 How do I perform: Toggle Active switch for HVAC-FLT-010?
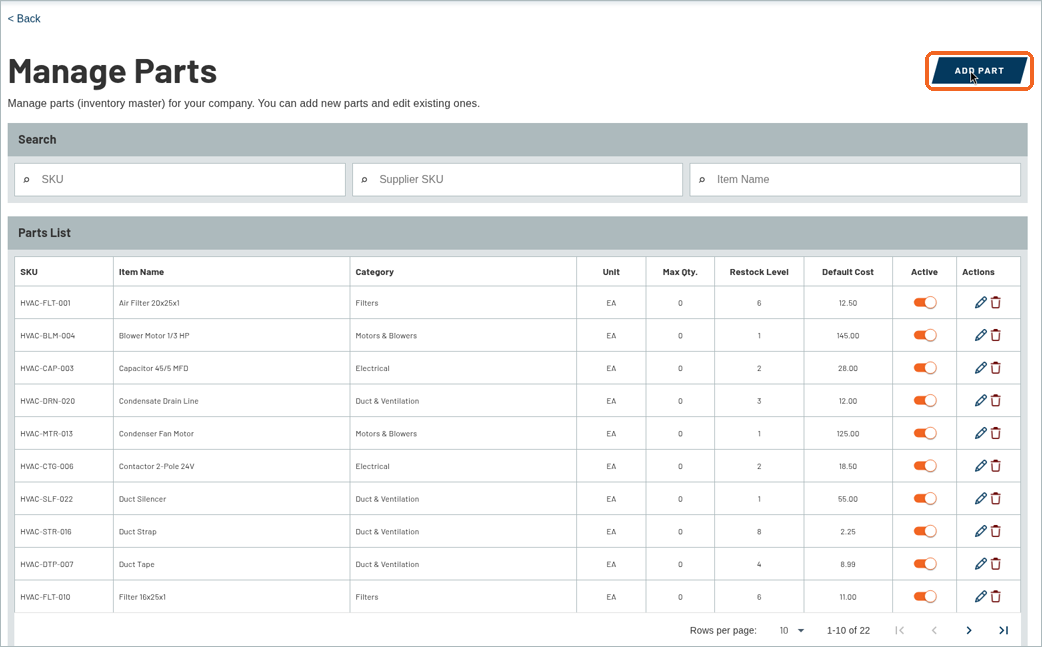click(924, 596)
